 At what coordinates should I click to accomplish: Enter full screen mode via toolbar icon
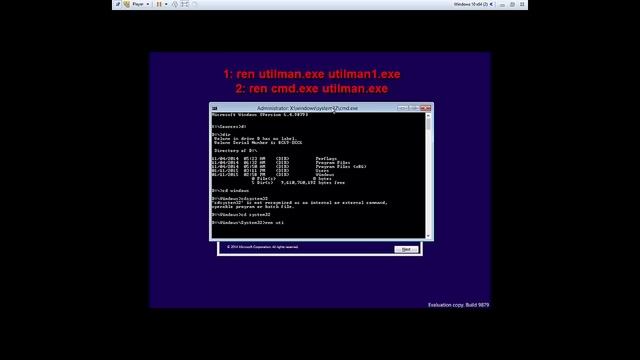[185, 4]
